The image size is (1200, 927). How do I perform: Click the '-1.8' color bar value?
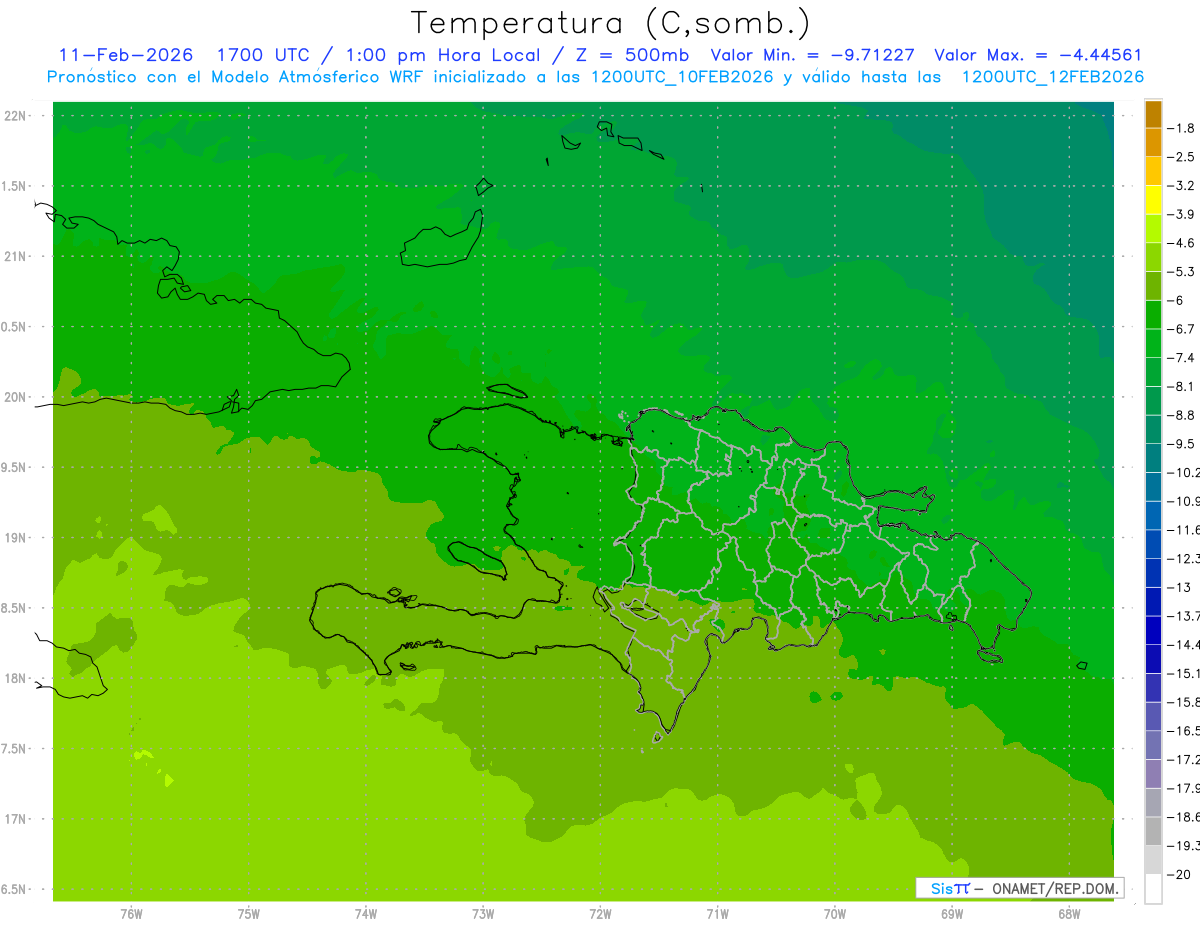click(x=1182, y=128)
